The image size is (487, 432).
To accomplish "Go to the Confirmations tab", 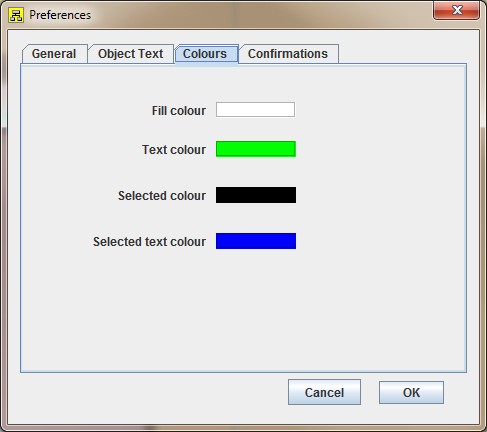I will click(x=288, y=54).
